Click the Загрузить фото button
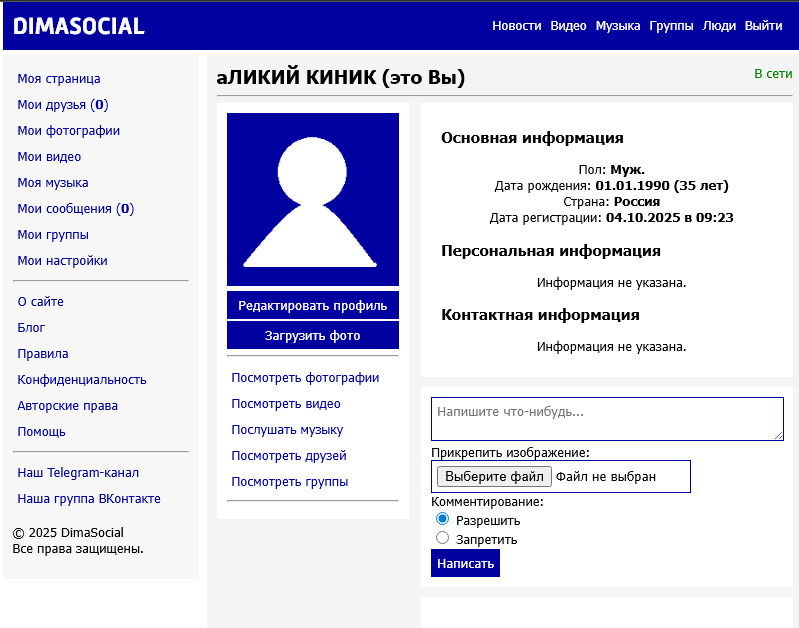 point(313,335)
